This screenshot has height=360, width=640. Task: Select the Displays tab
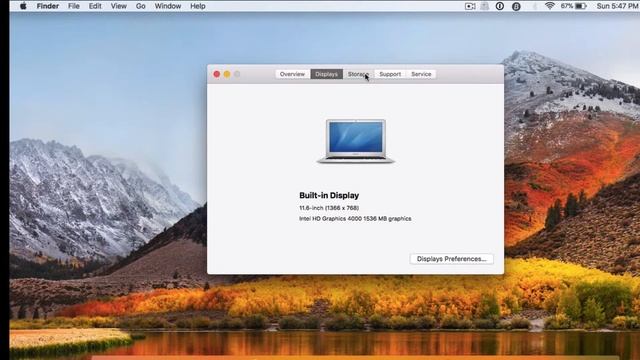(327, 74)
